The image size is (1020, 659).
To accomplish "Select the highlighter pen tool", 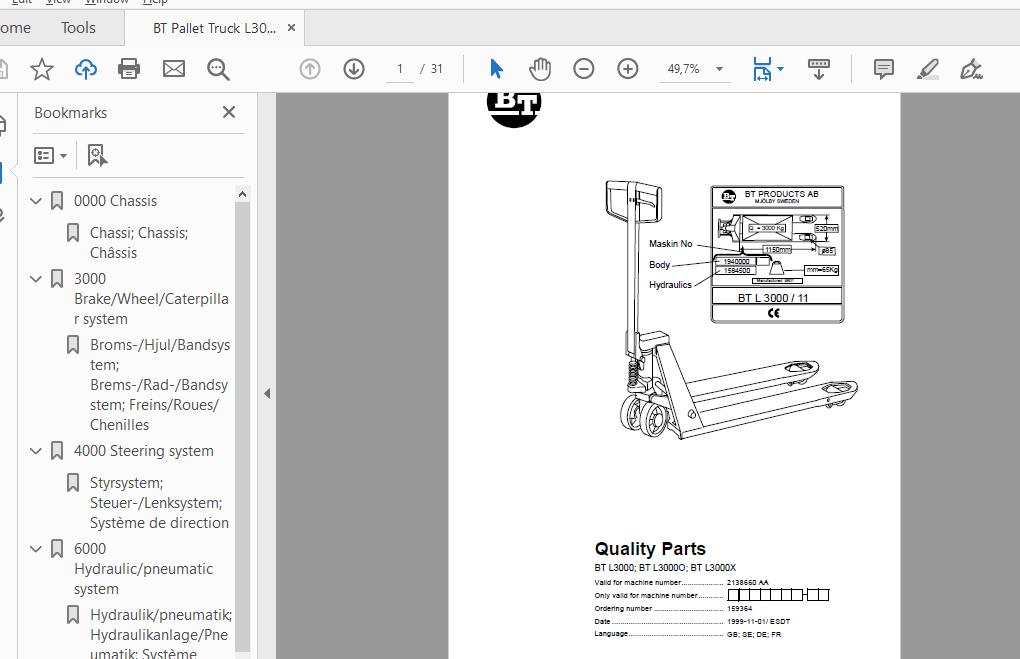I will click(927, 69).
